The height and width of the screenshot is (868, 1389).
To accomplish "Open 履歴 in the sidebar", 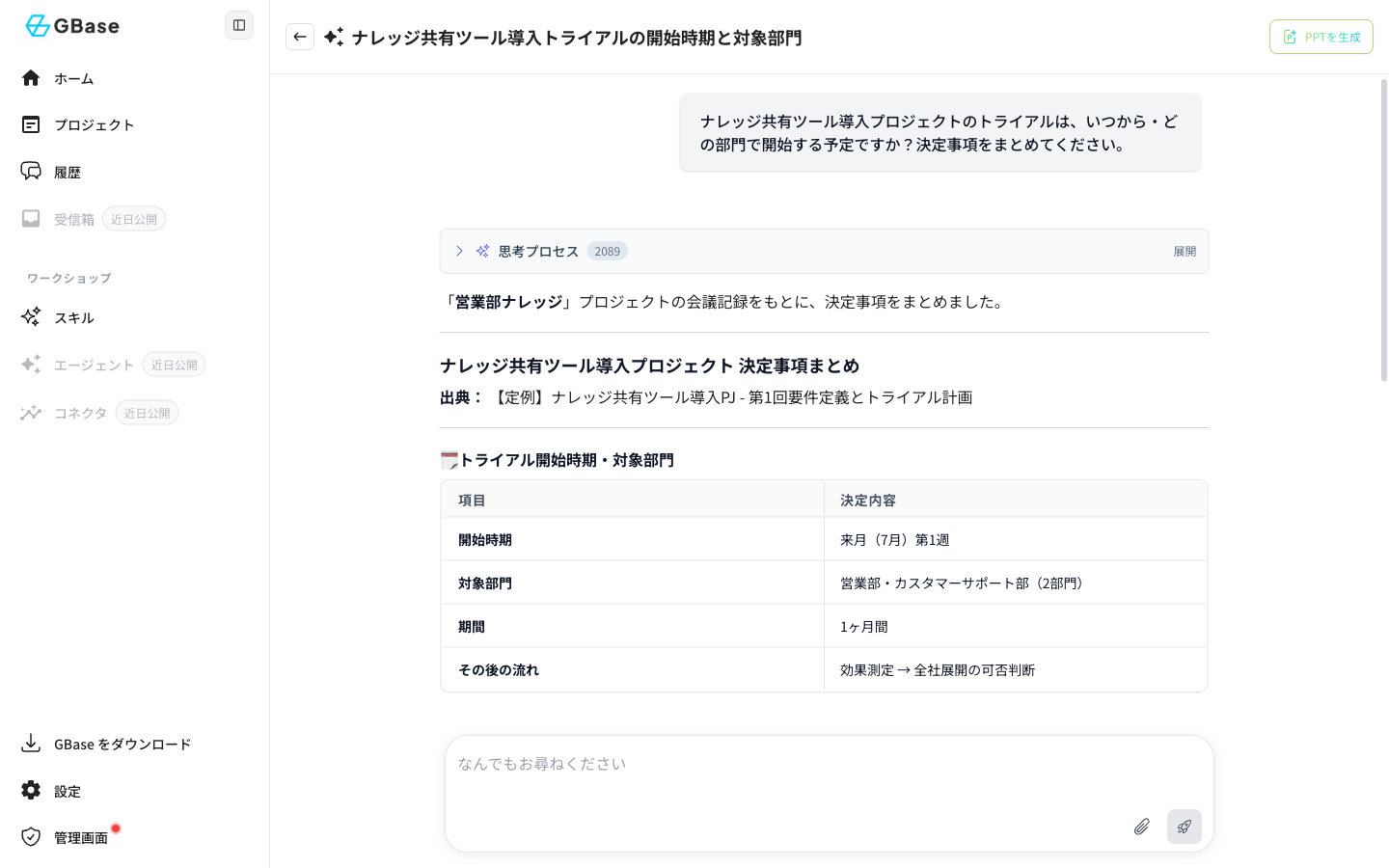I will tap(67, 172).
